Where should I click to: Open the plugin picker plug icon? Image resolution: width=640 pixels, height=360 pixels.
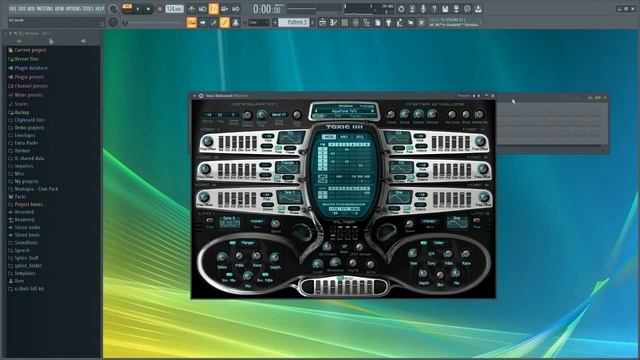[389, 22]
